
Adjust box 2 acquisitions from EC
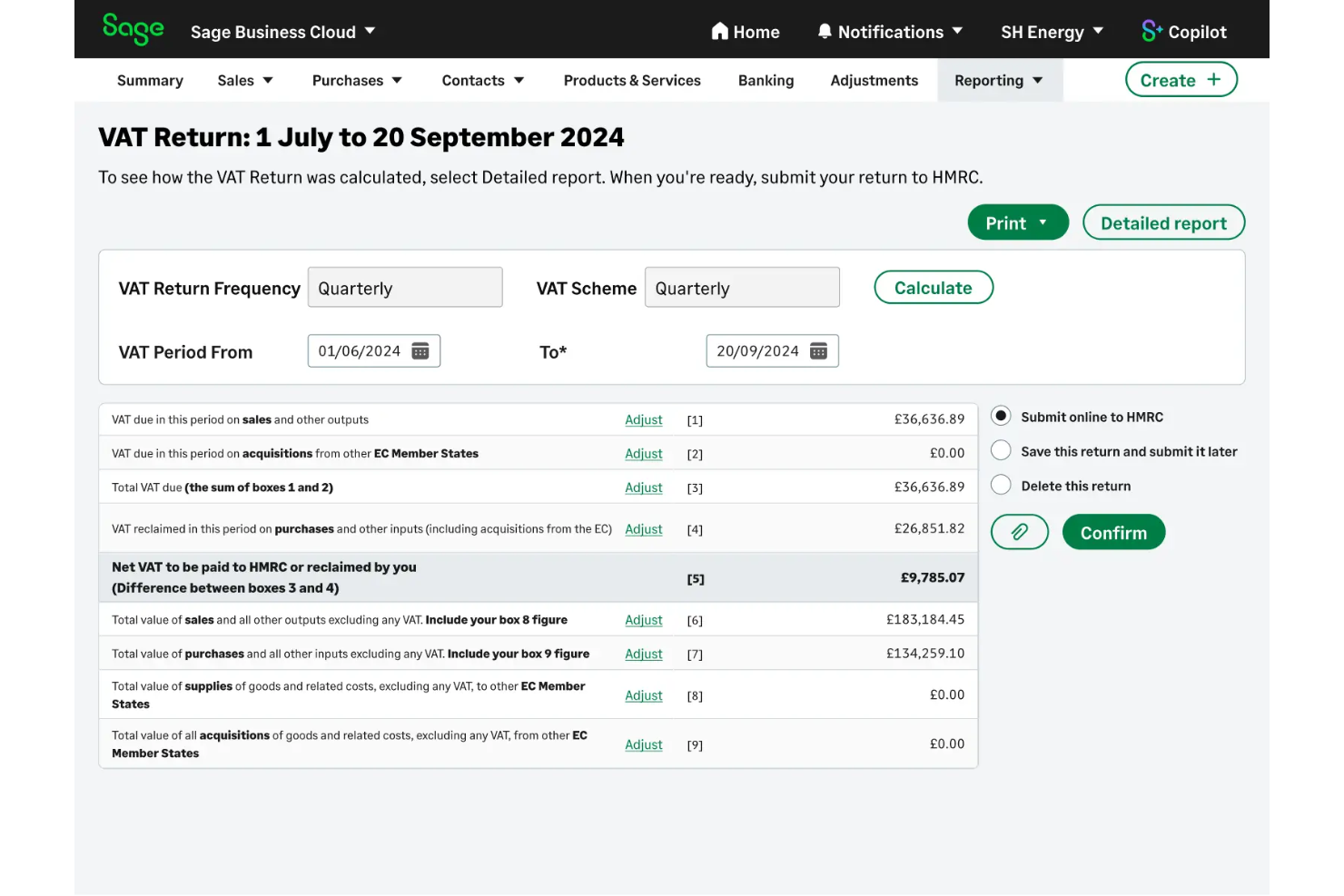(644, 453)
